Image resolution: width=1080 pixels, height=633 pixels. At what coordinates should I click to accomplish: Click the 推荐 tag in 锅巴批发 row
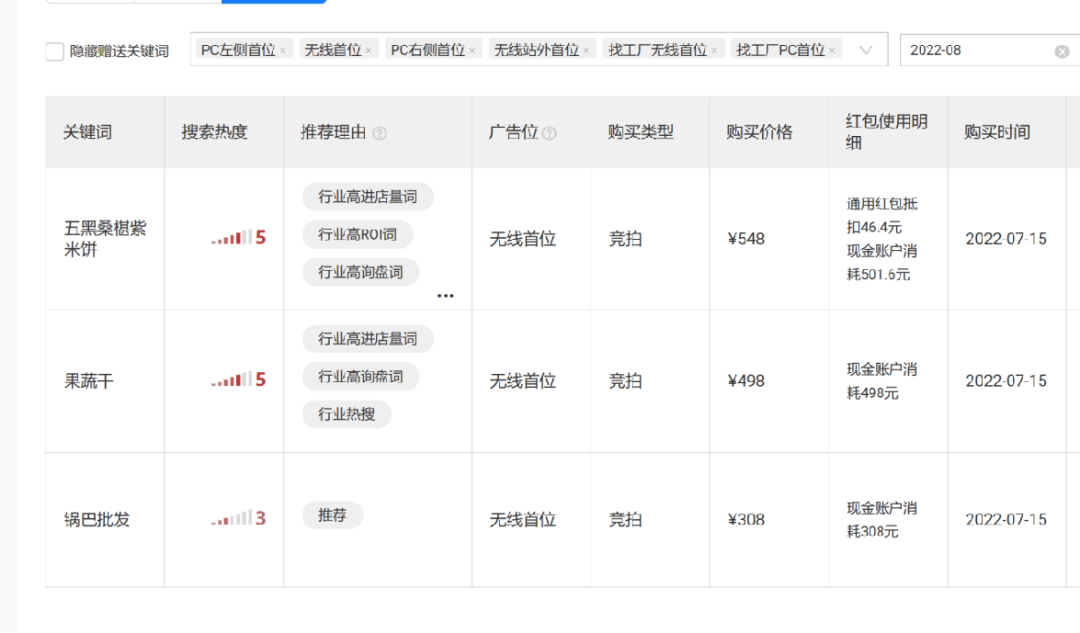pyautogui.click(x=332, y=516)
